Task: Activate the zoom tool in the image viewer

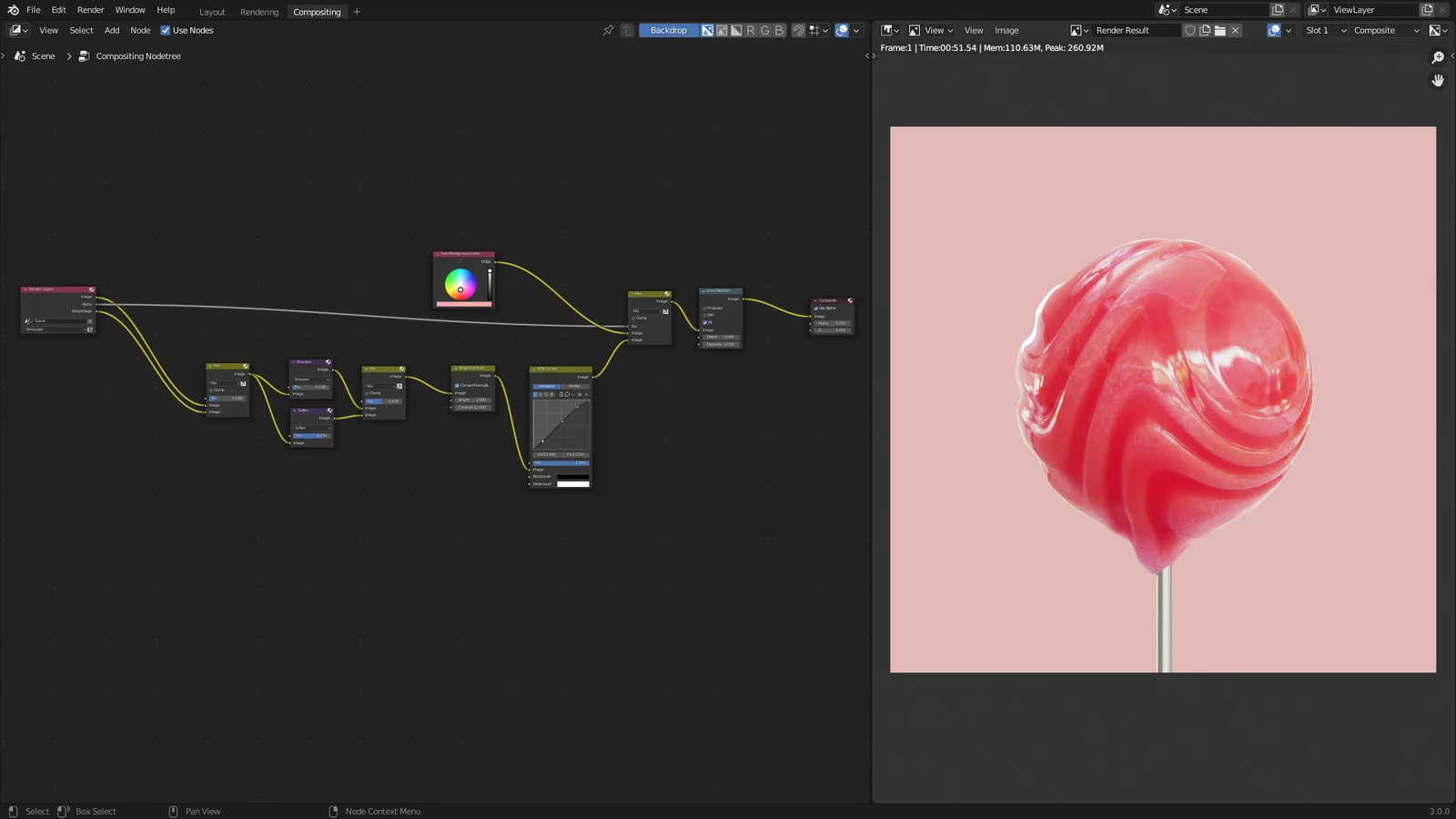Action: tap(1438, 56)
